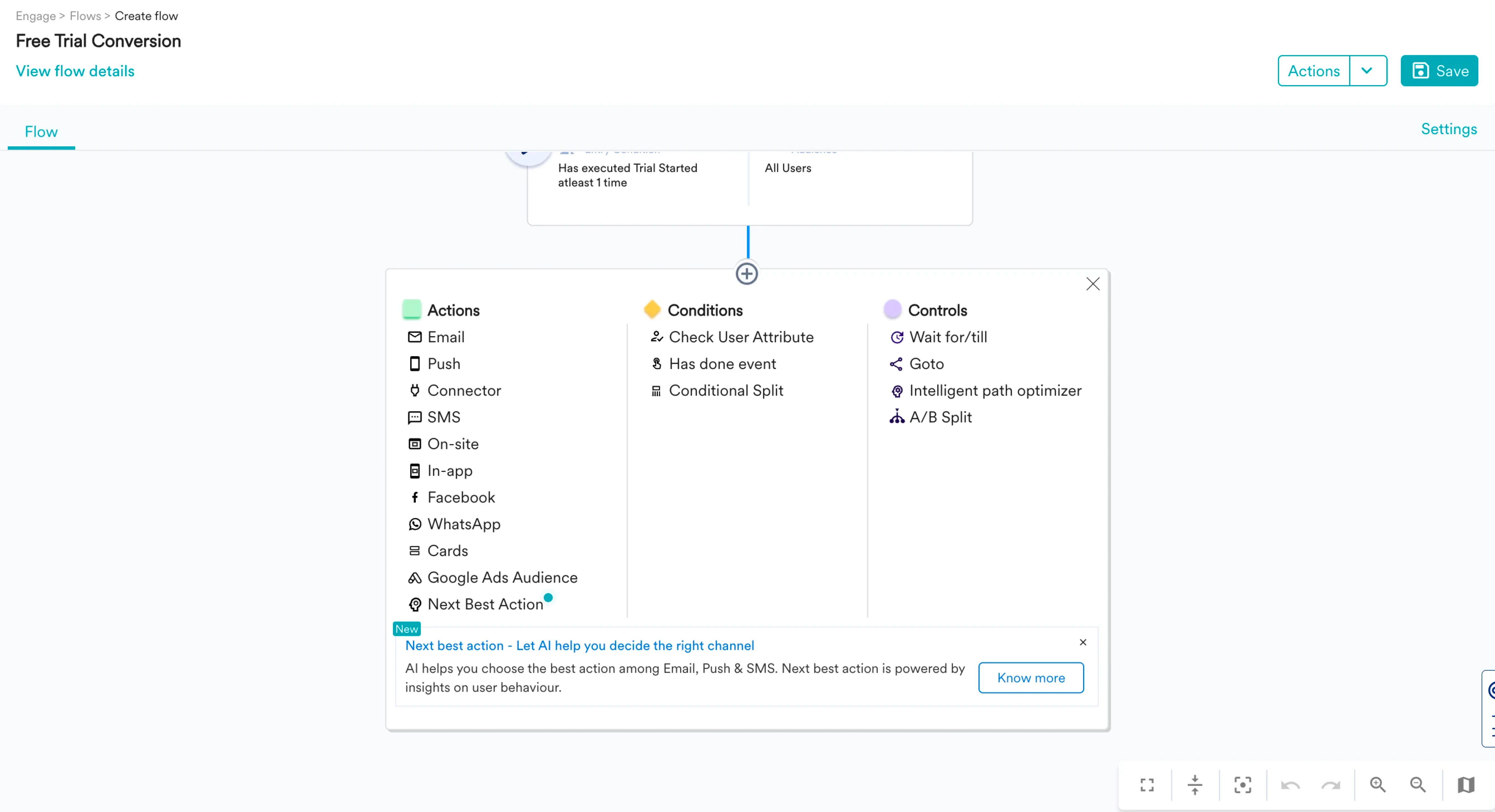Click the undo arrow icon

click(1290, 785)
